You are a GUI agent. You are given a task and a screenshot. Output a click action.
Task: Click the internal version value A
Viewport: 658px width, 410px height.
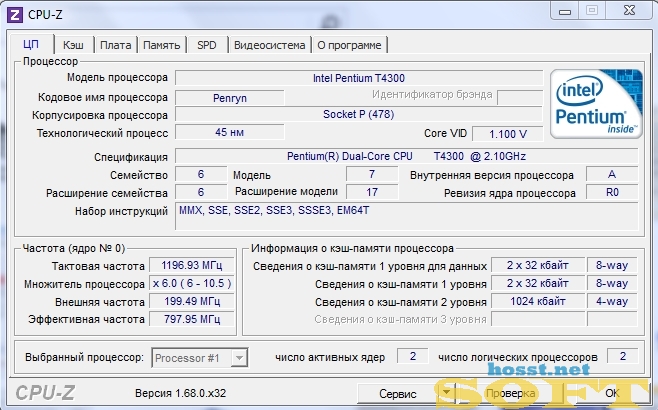[612, 174]
